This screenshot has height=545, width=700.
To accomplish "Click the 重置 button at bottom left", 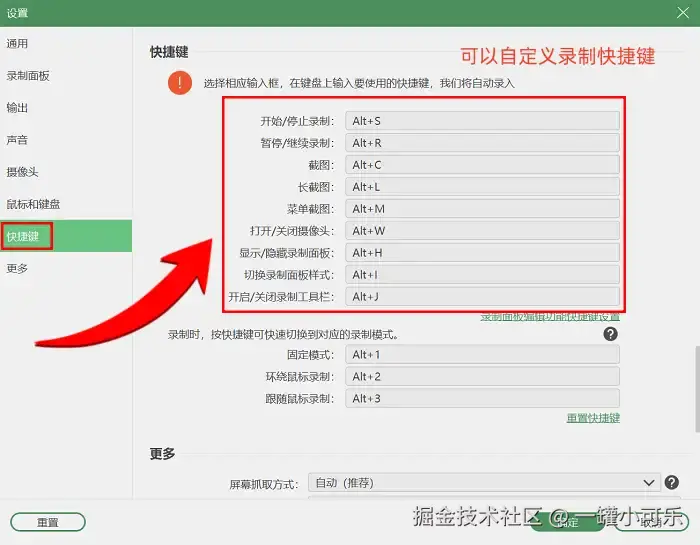I will (48, 522).
